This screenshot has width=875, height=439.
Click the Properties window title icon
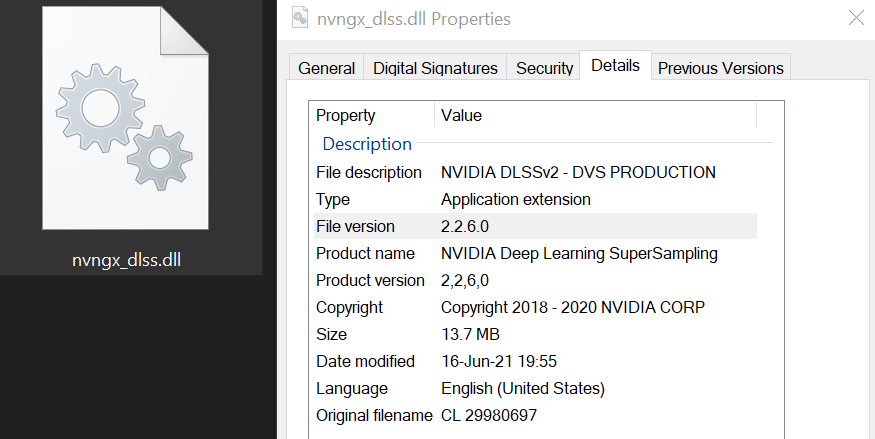299,18
